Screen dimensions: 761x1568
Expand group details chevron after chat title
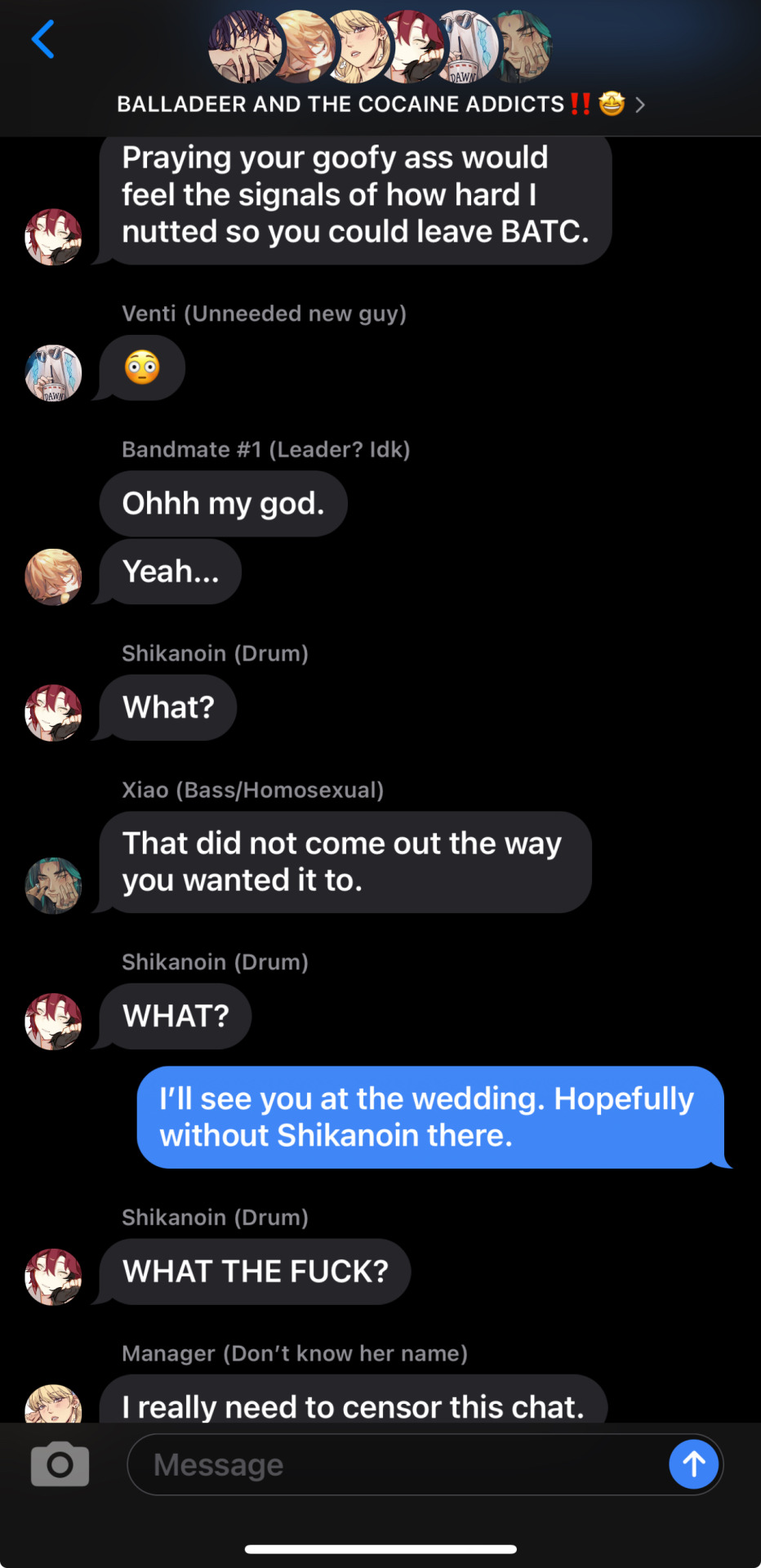[640, 105]
